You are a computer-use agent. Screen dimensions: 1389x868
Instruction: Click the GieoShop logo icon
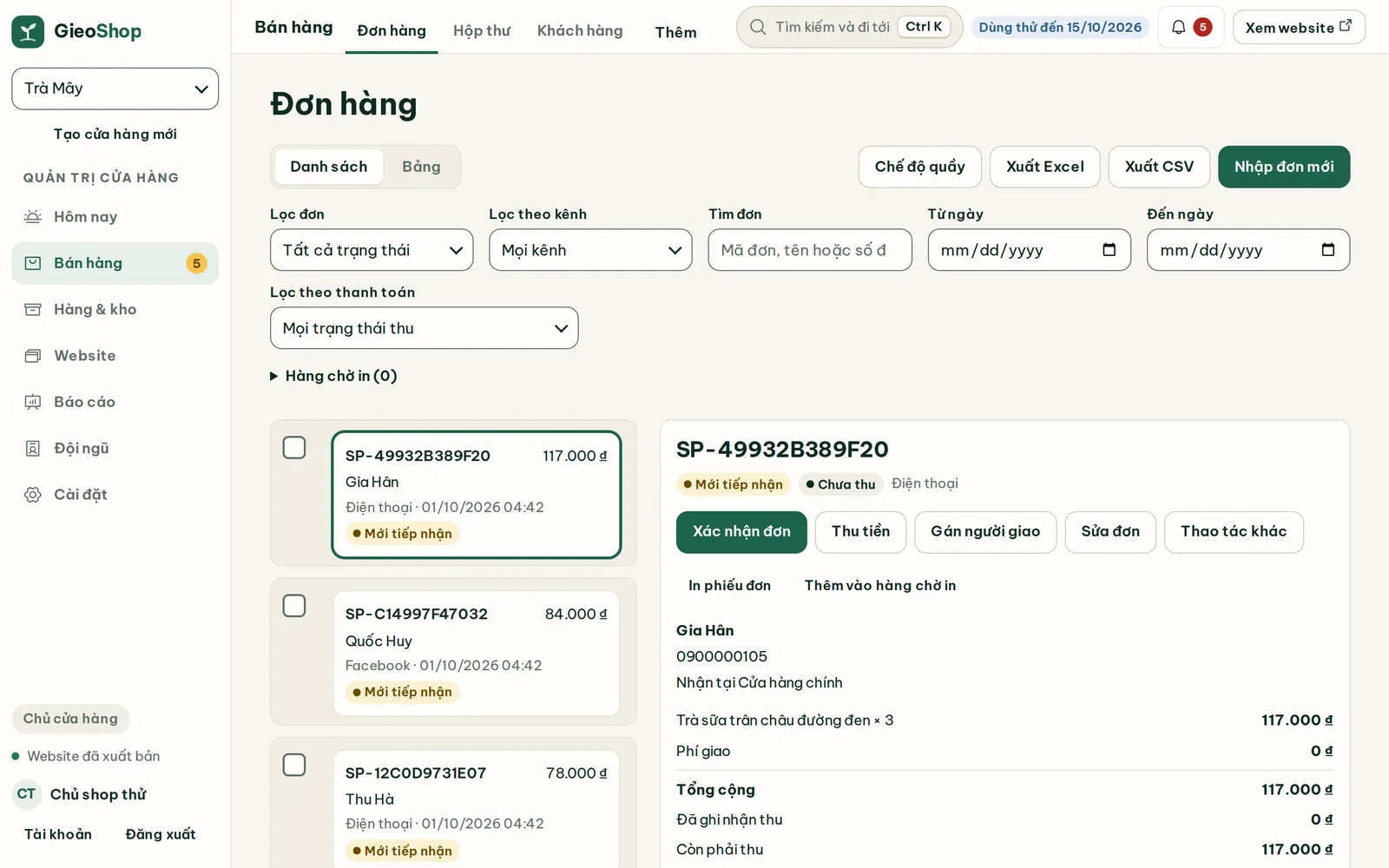pyautogui.click(x=28, y=31)
